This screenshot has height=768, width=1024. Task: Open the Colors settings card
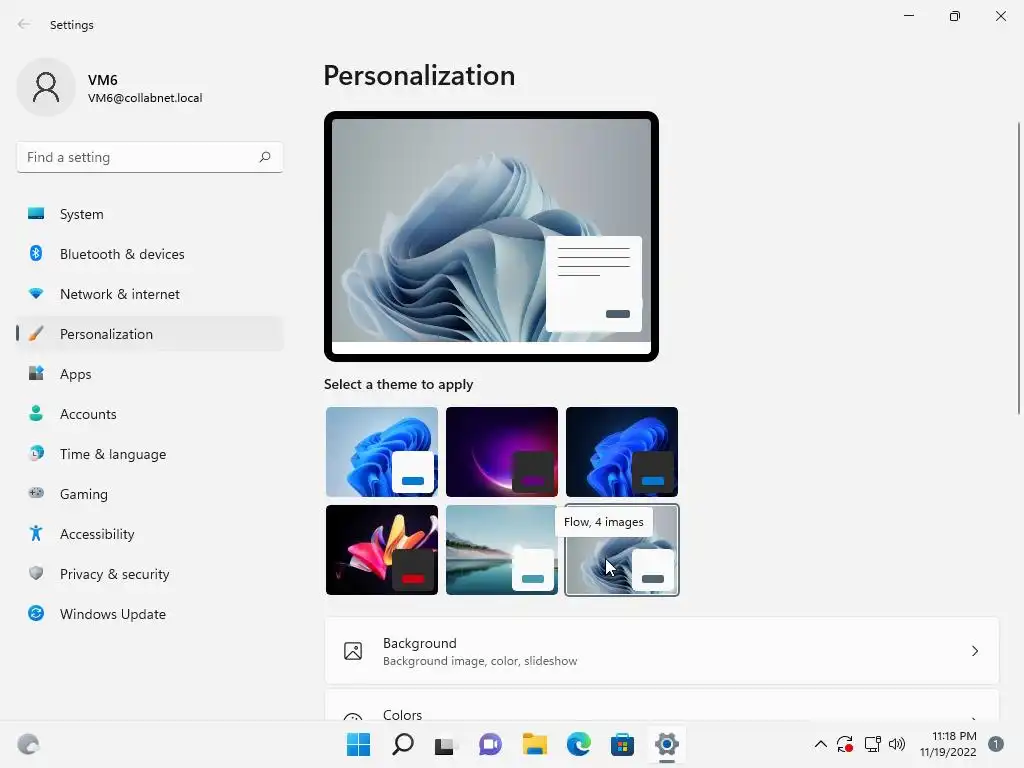click(662, 707)
